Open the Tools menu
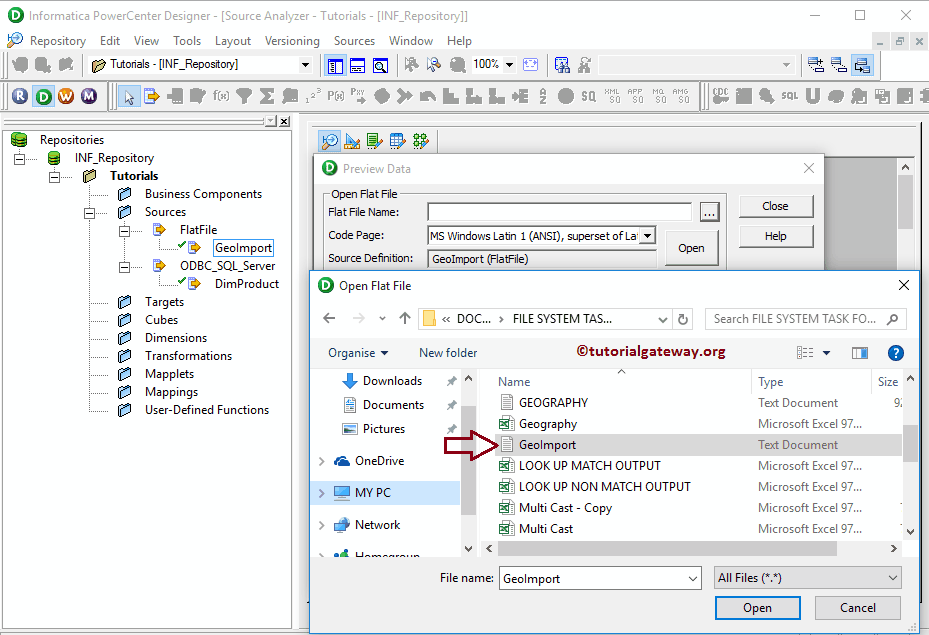This screenshot has height=635, width=929. click(187, 41)
